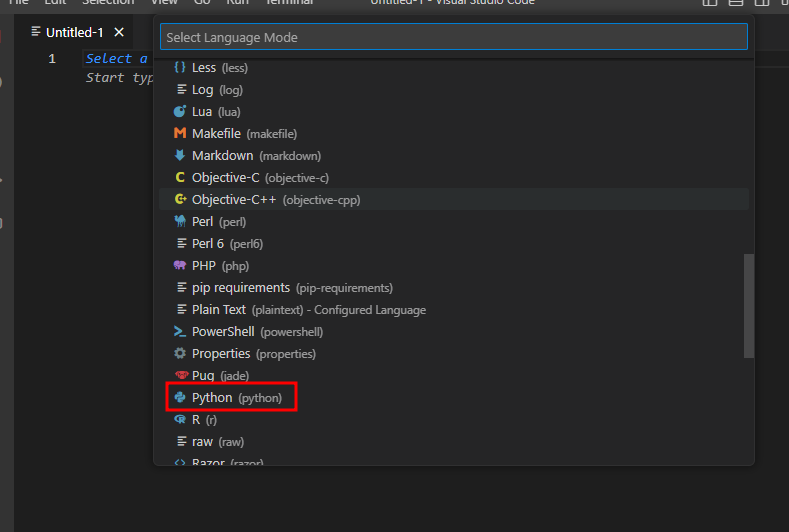Choose raw (raw) language mode
This screenshot has height=532, width=789.
454,441
